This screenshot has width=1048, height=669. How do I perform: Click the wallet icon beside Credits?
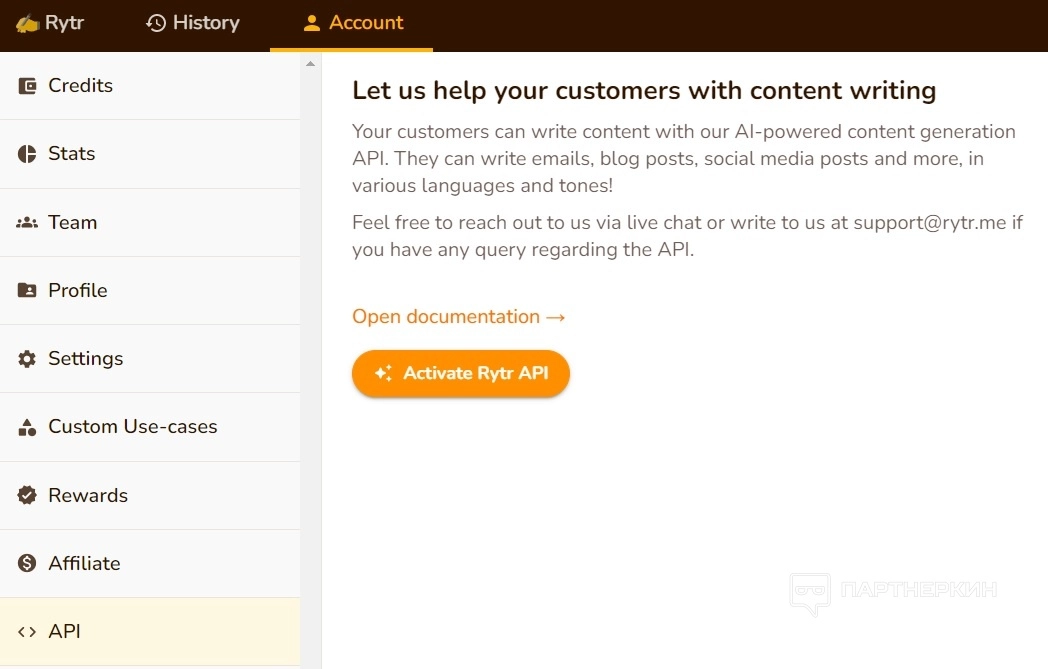click(27, 86)
